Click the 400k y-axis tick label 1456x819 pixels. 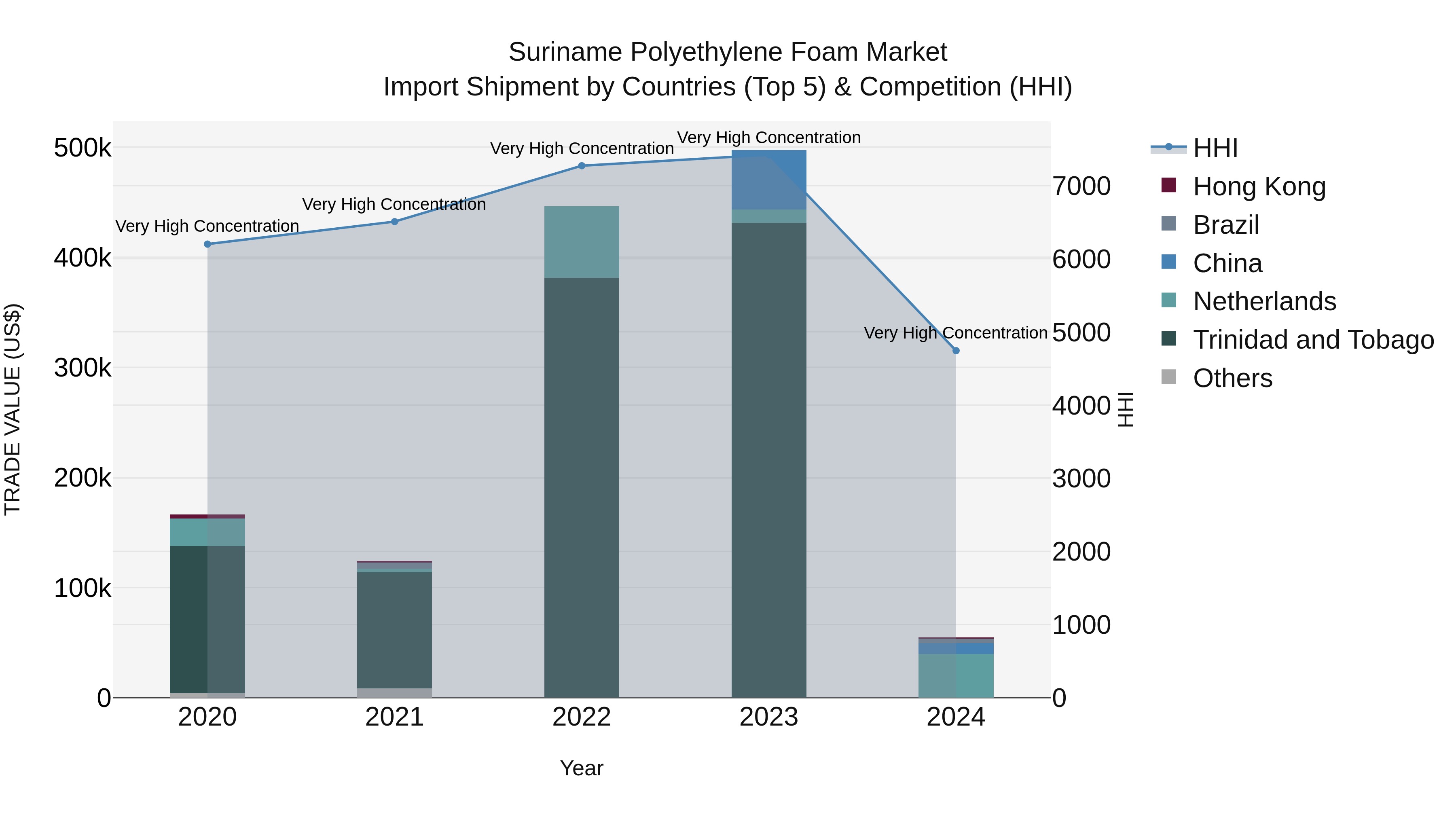tap(83, 258)
